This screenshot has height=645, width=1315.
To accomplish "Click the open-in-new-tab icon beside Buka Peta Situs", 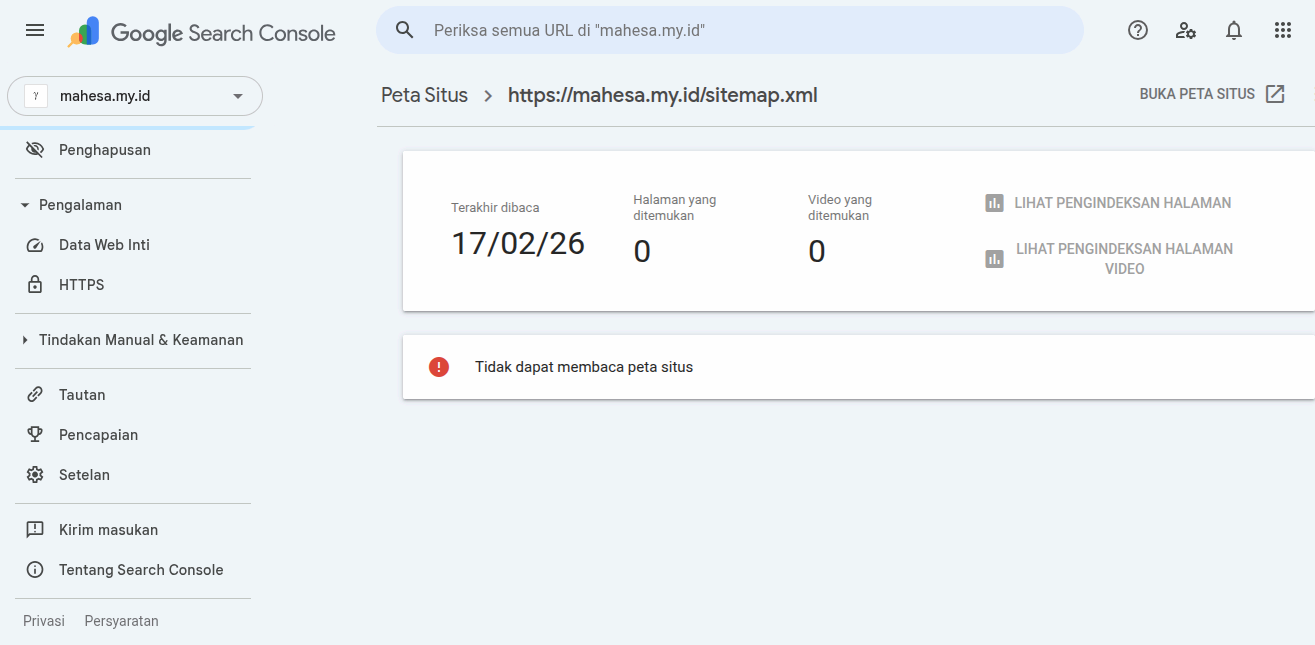I will click(x=1275, y=94).
